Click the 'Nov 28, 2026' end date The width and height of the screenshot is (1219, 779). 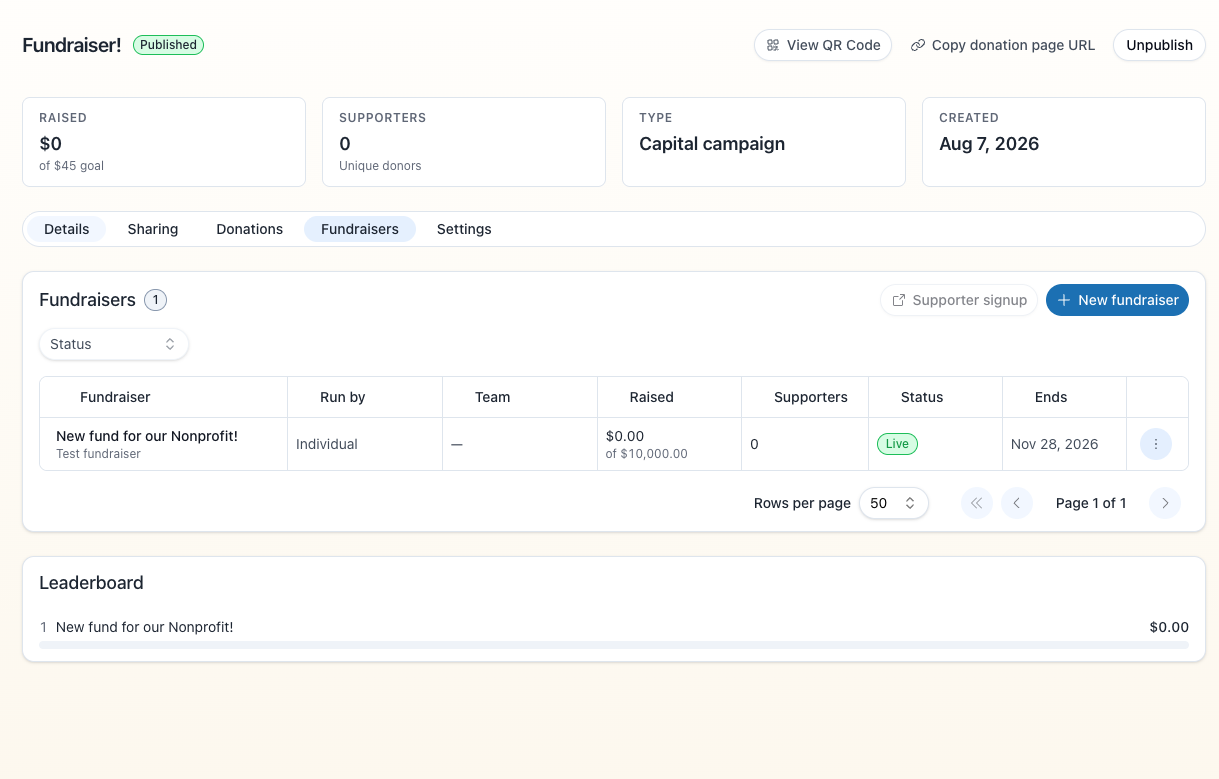click(x=1055, y=444)
